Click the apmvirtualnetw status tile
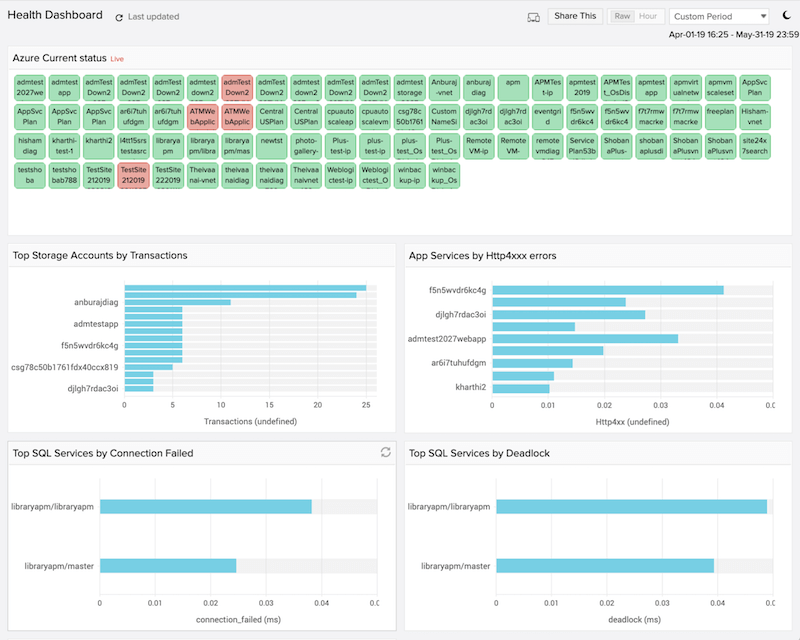This screenshot has height=640, width=800. tap(686, 87)
